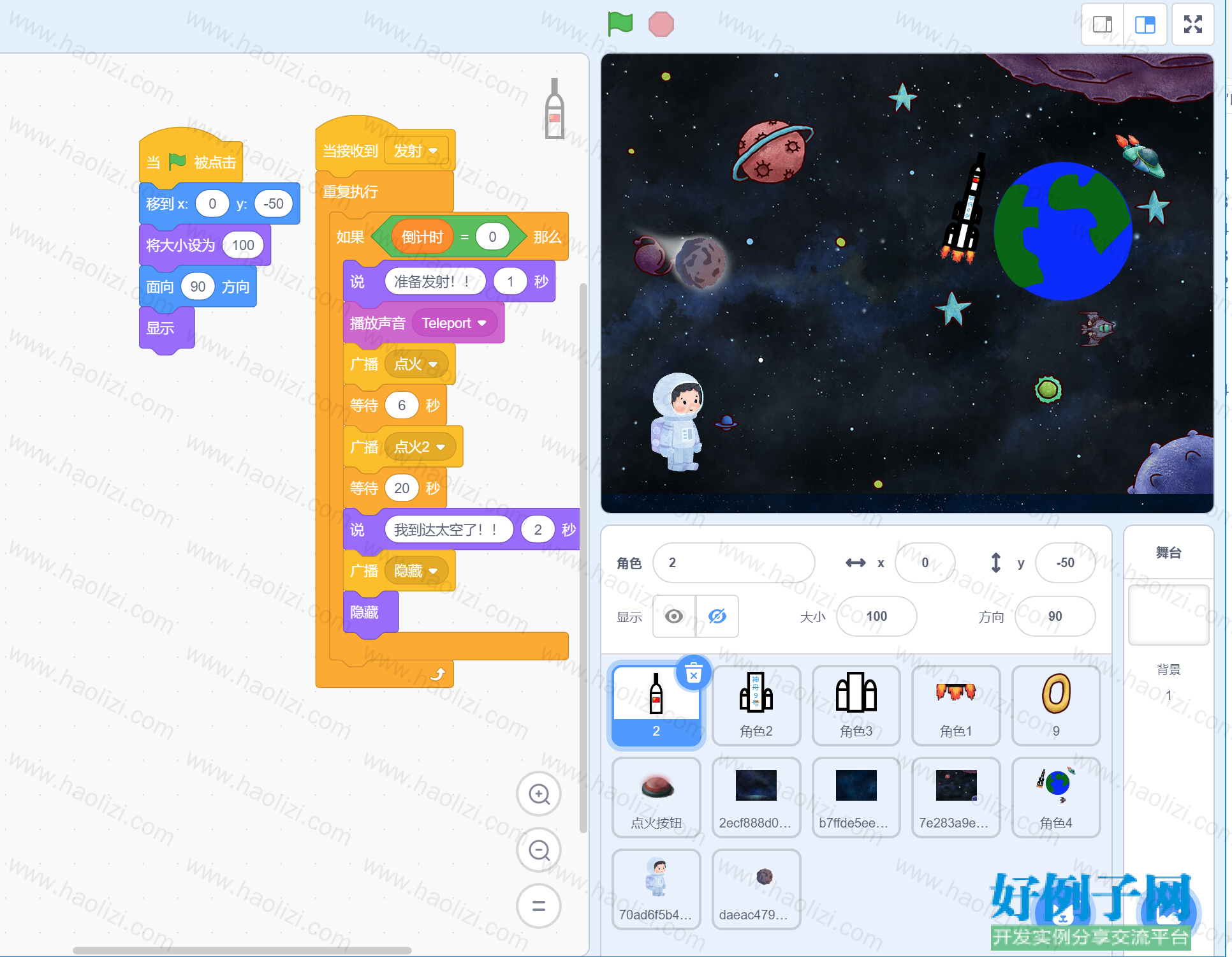
Task: Zoom in the code workspace
Action: [539, 794]
